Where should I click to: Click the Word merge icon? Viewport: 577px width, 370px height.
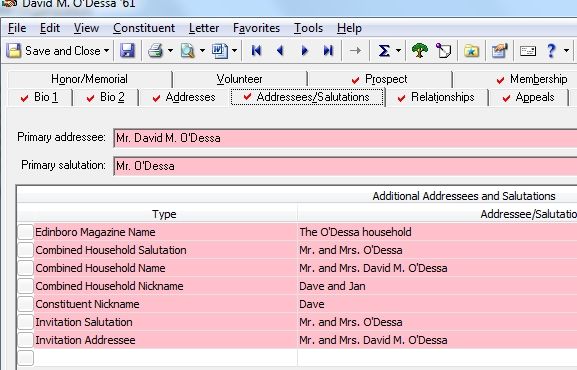(x=220, y=50)
